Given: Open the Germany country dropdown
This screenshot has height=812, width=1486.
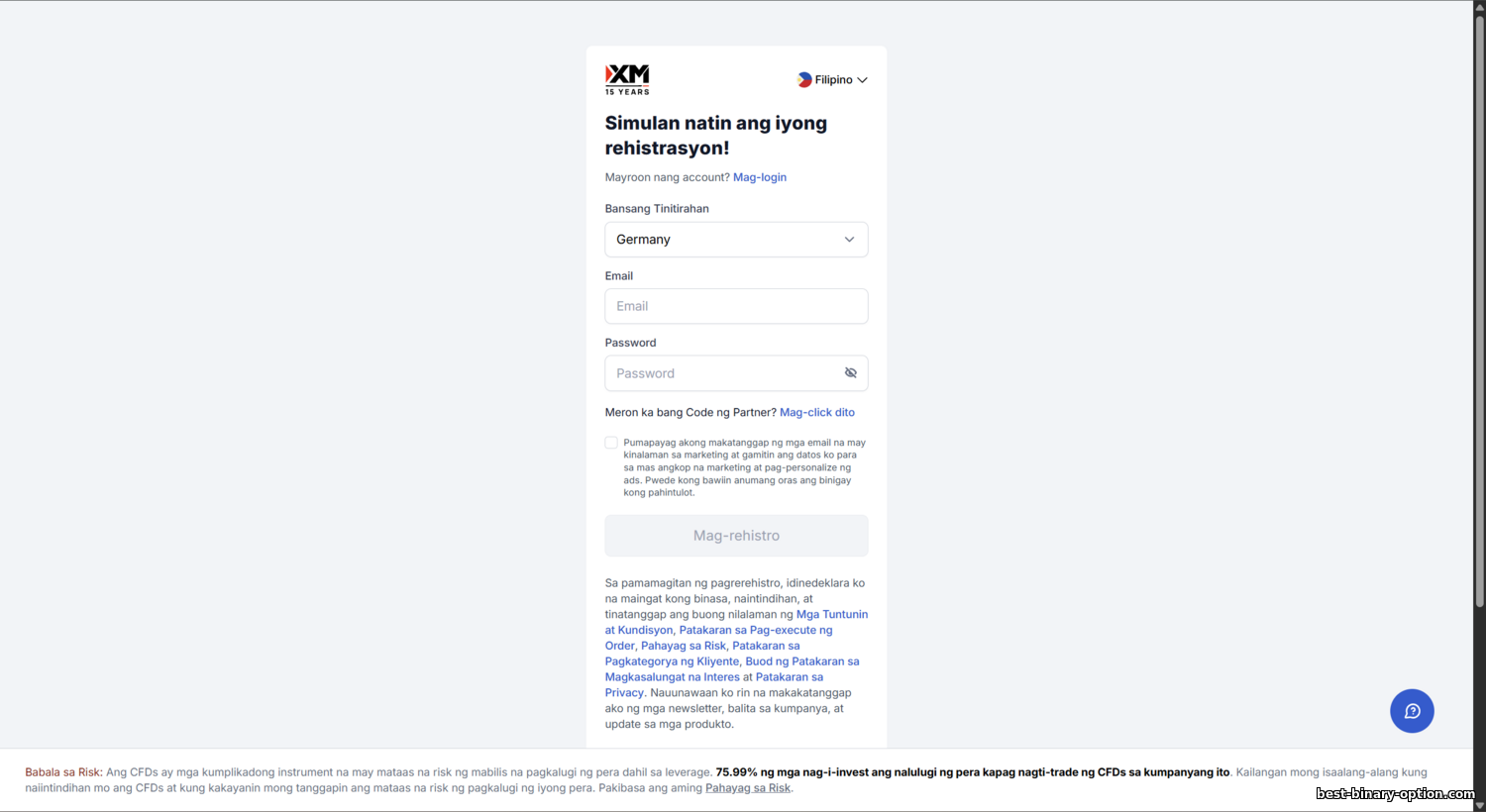Looking at the screenshot, I should tap(736, 240).
